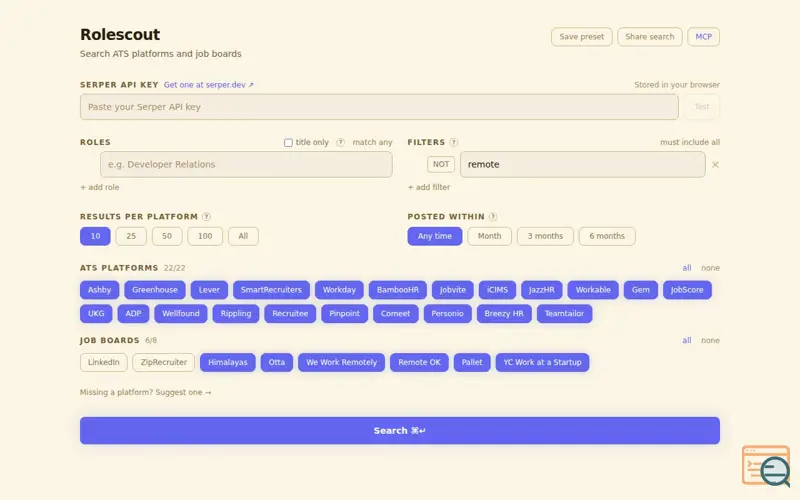This screenshot has width=800, height=500.
Task: Toggle the Otta job board chip
Action: coord(277,362)
